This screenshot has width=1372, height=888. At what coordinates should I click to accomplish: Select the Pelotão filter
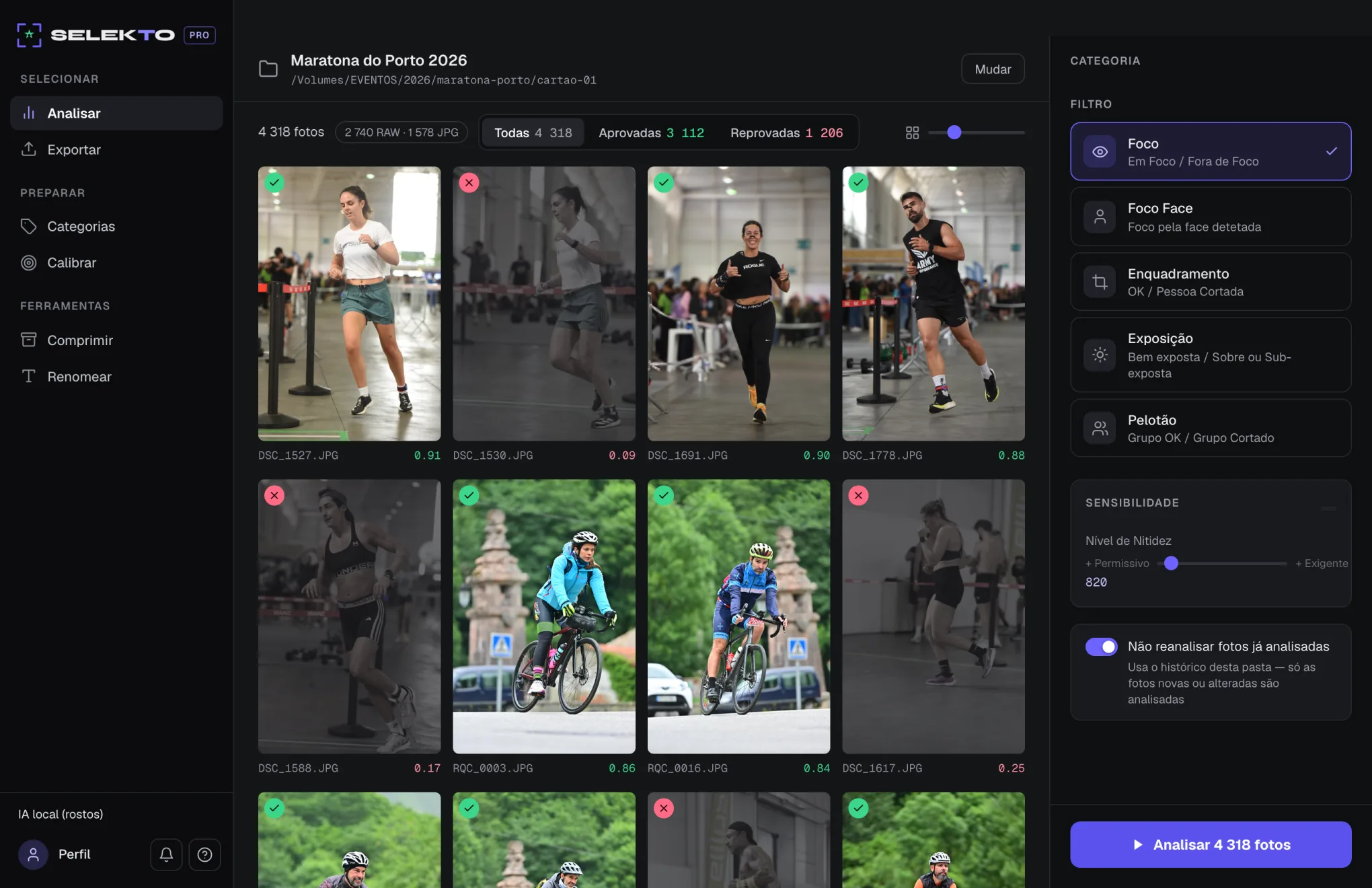[x=1211, y=428]
